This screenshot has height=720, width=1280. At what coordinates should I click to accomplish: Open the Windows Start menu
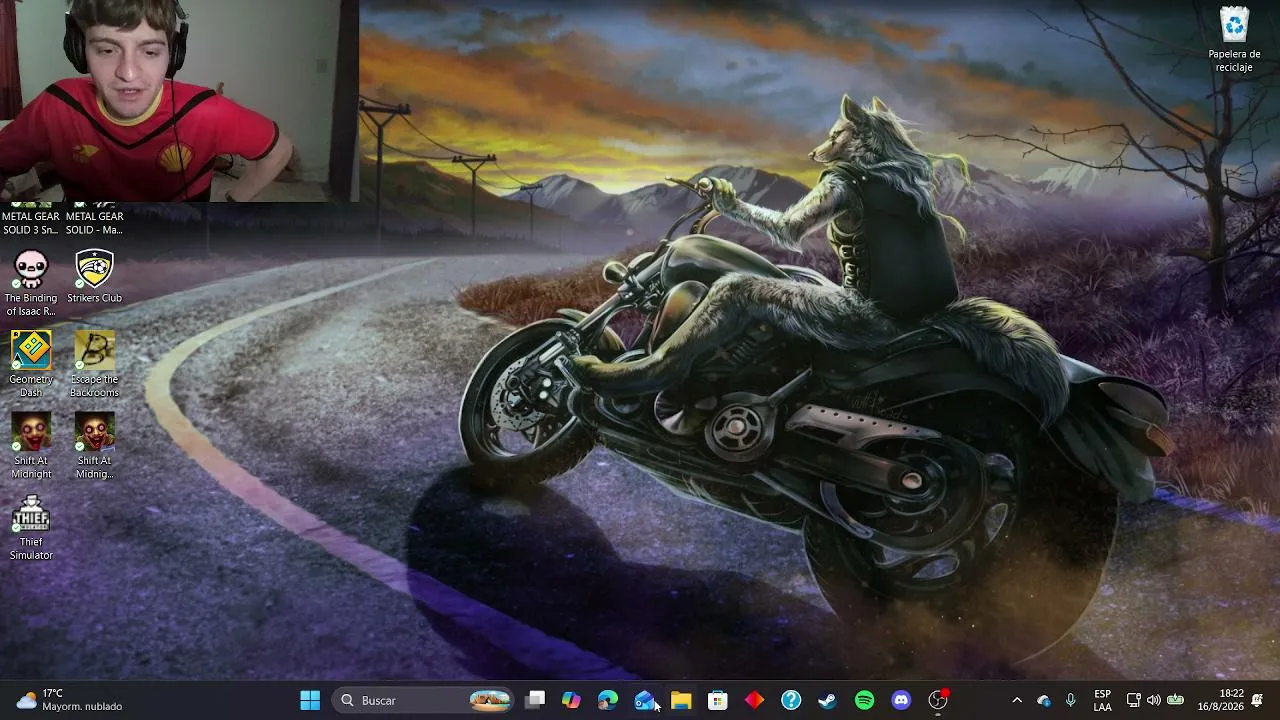coord(310,700)
